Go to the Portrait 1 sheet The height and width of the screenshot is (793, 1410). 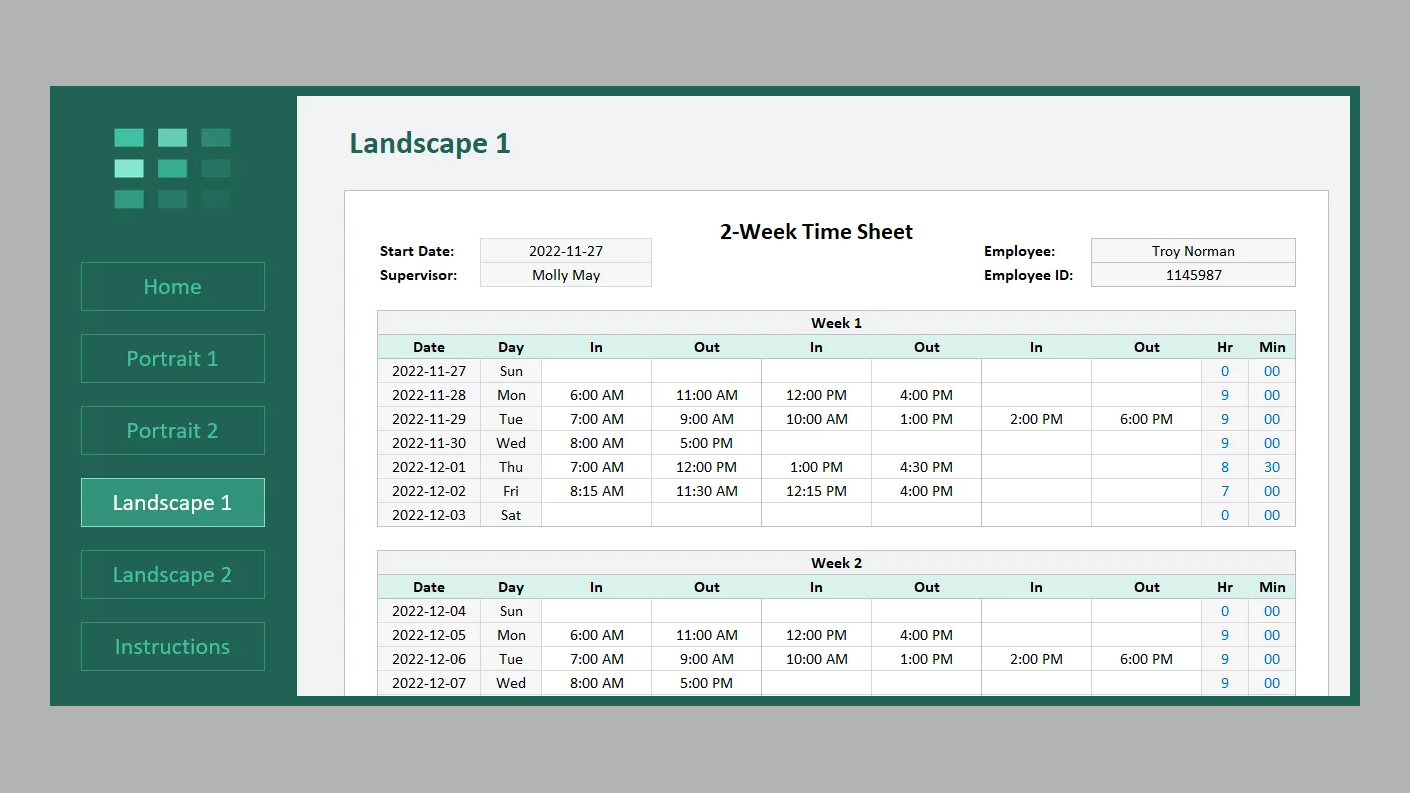tap(172, 359)
